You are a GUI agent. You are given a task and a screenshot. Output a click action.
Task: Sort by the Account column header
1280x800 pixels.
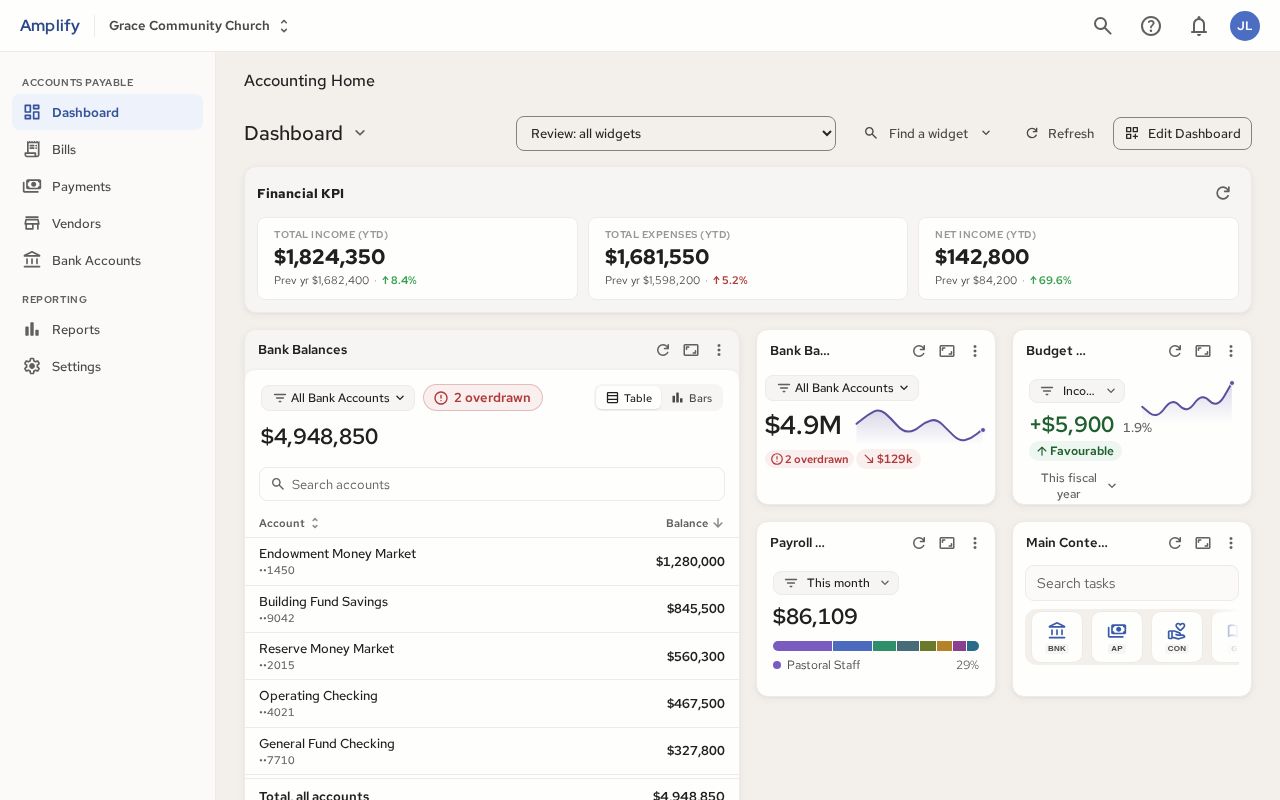pyautogui.click(x=289, y=523)
